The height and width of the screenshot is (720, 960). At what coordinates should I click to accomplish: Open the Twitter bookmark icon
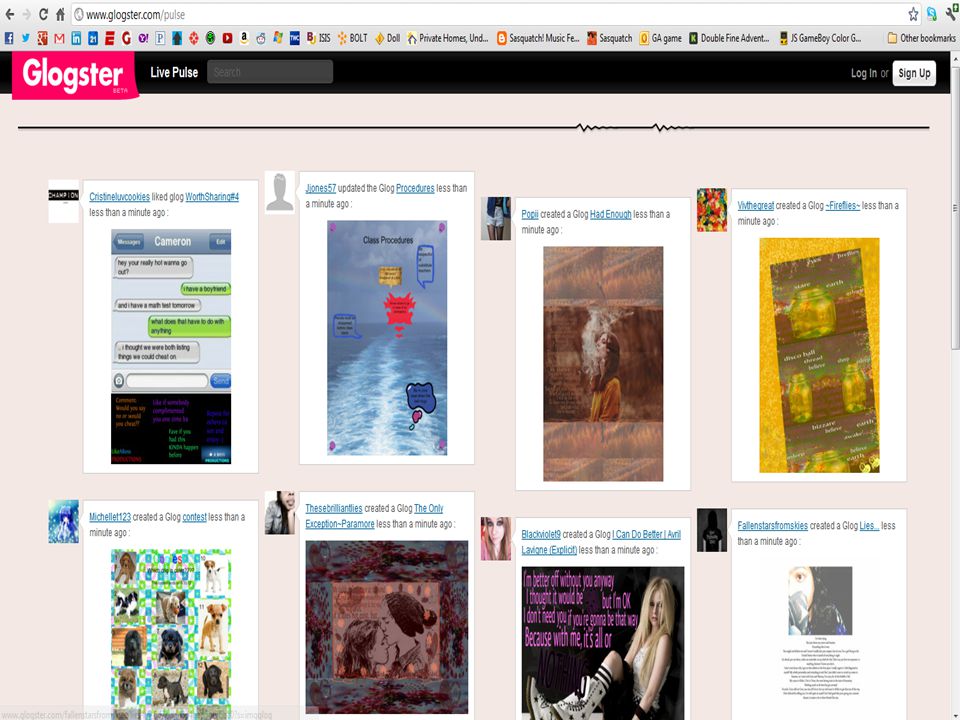pos(26,38)
